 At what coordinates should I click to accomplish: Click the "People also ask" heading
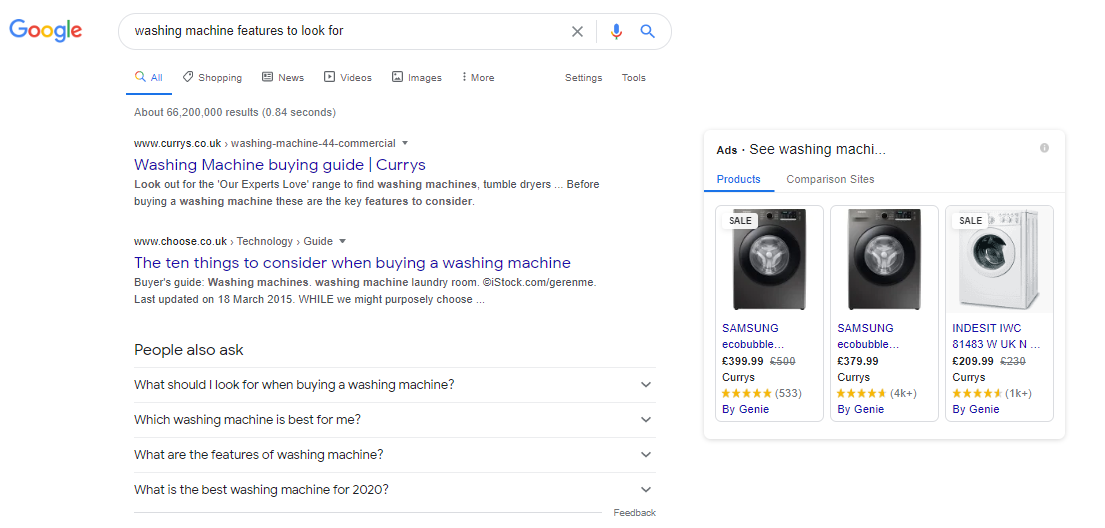pos(189,350)
